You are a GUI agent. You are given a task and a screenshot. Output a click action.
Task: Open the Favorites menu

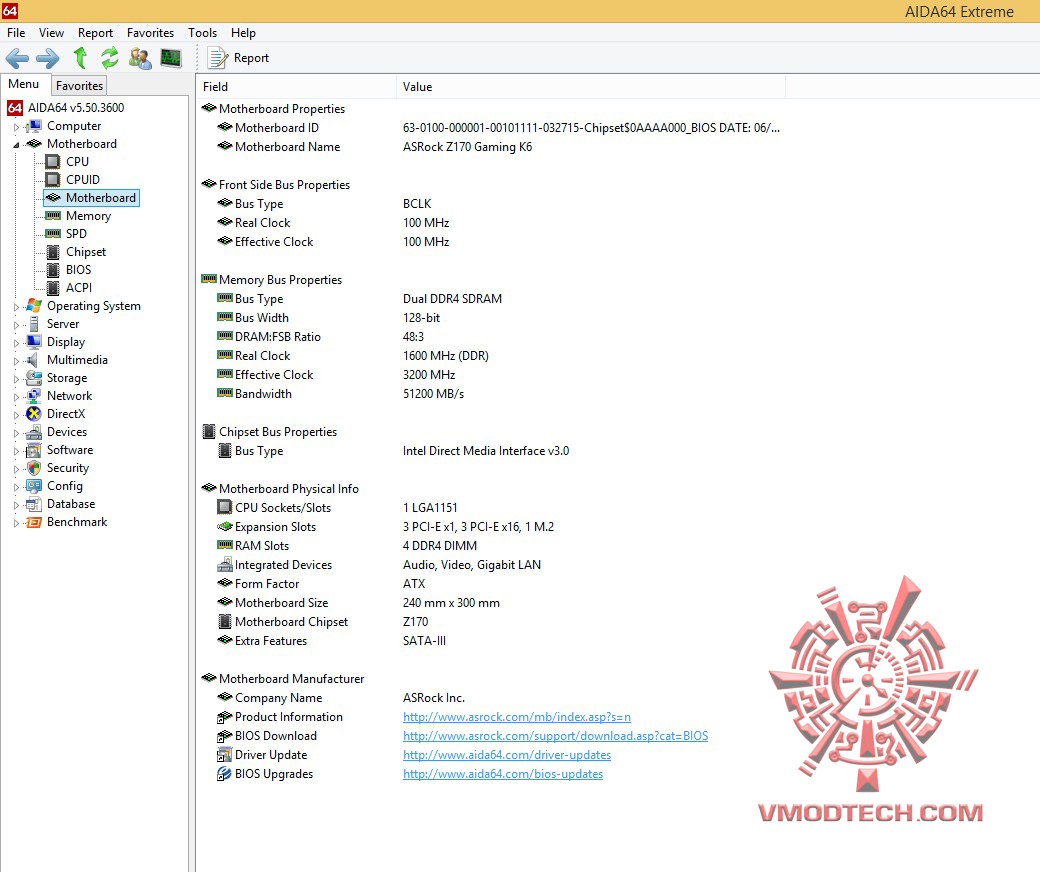click(x=151, y=32)
